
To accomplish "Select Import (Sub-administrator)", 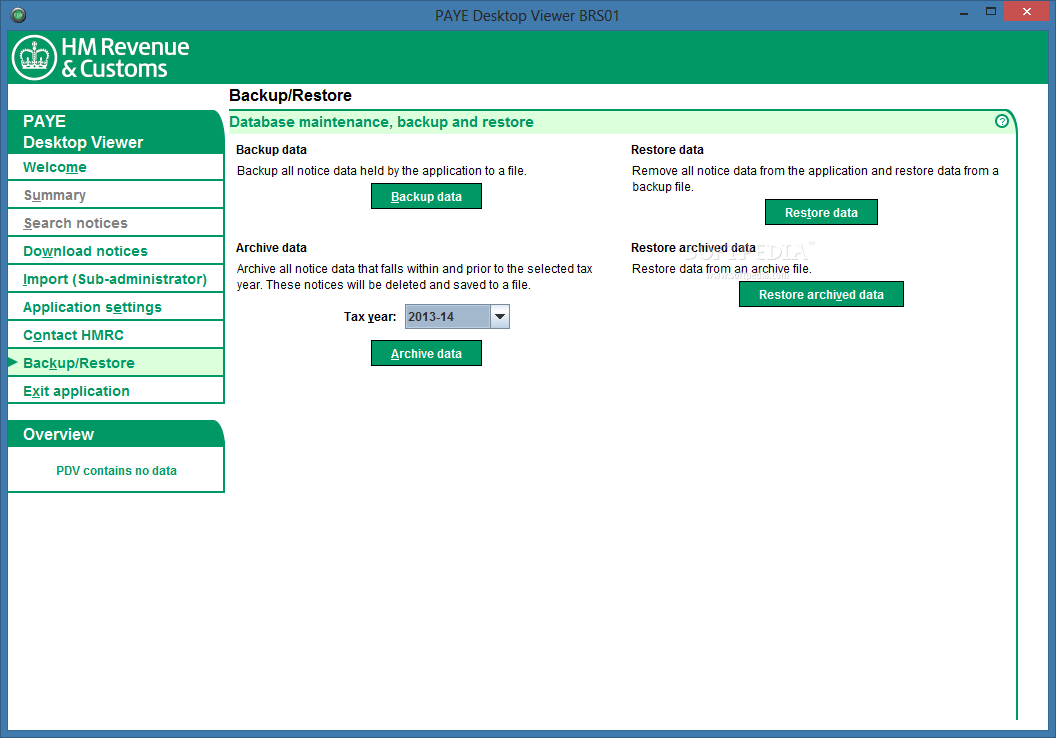I will coord(116,279).
